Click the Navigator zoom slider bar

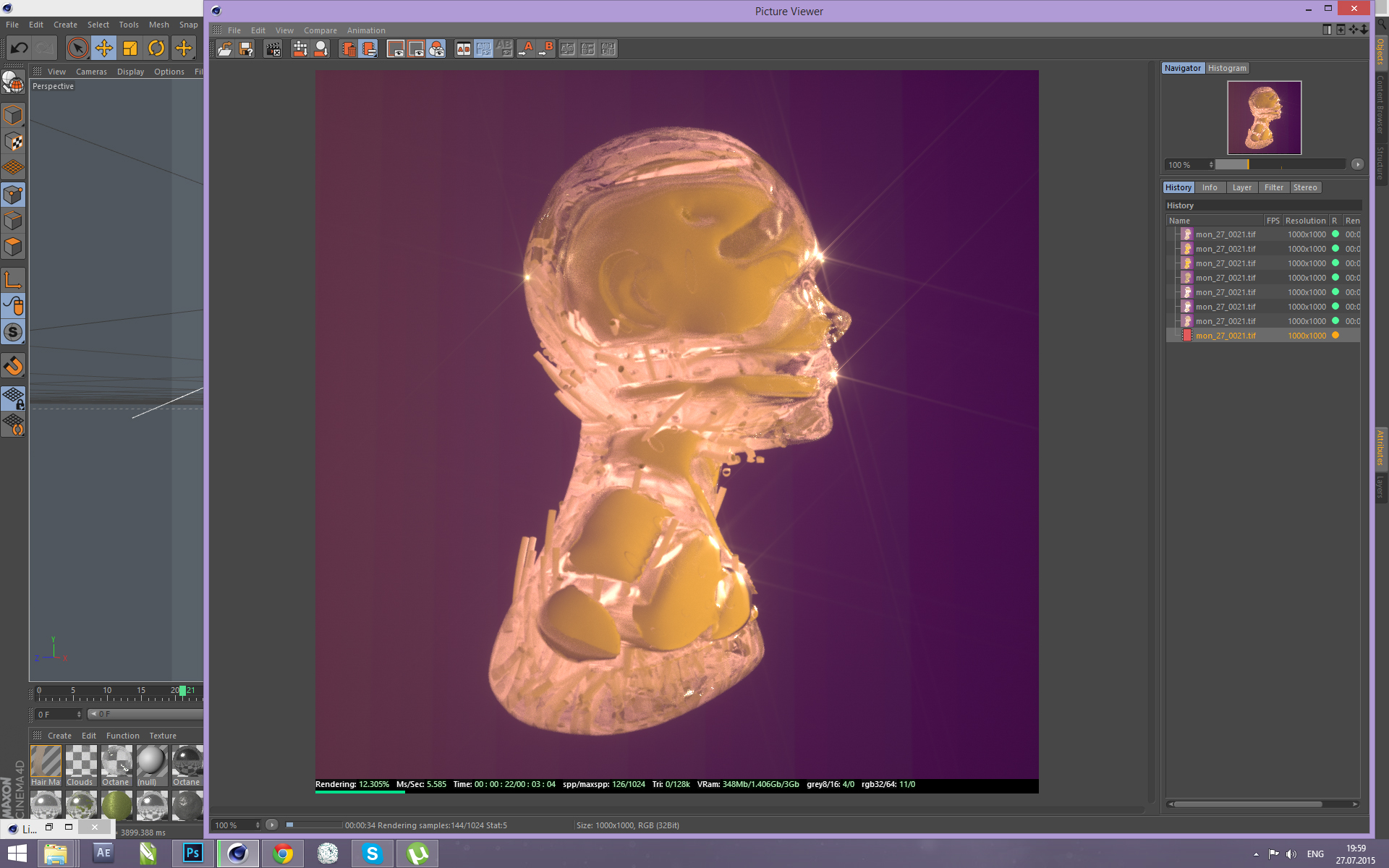pos(1279,165)
